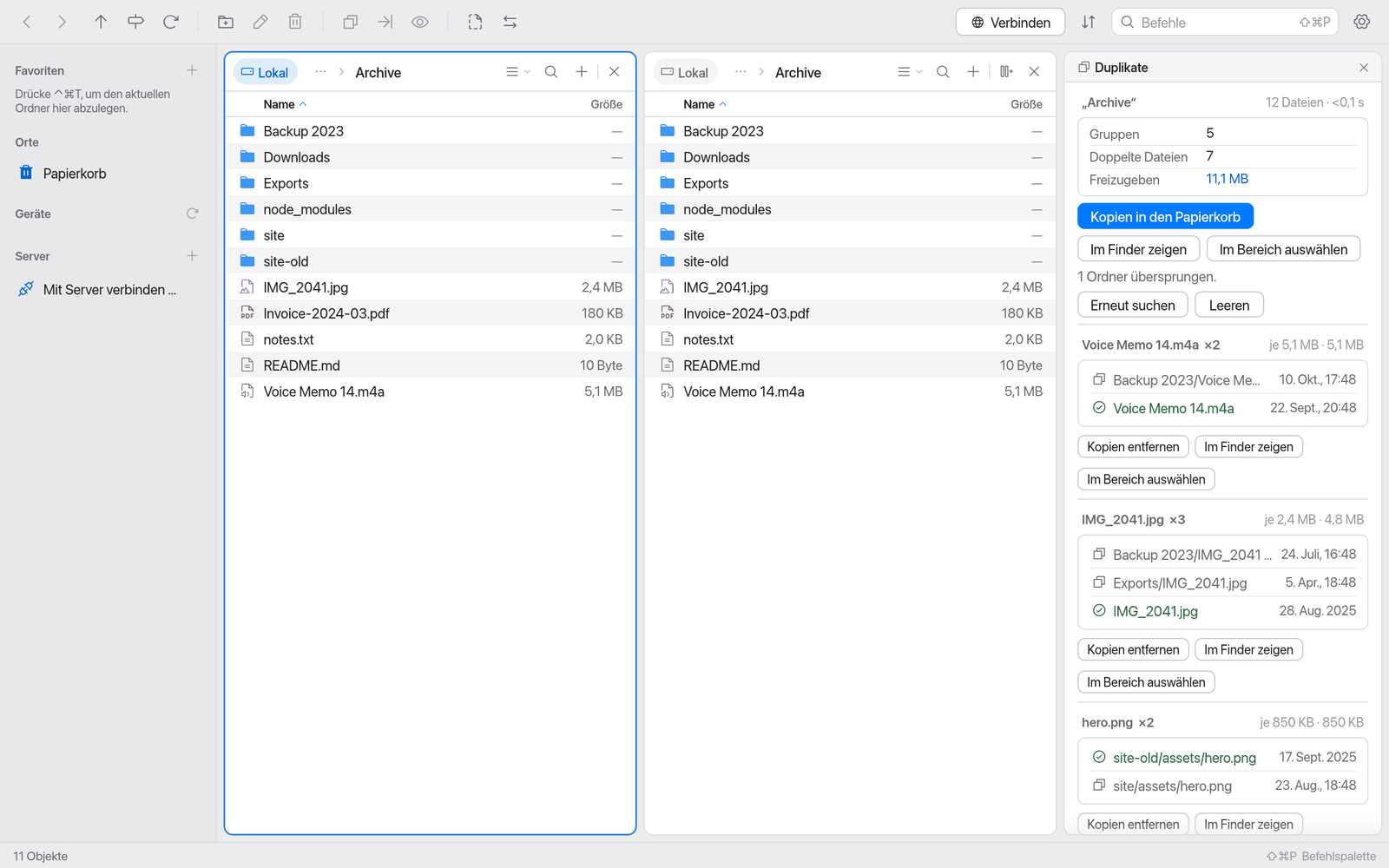The width and height of the screenshot is (1389, 868).
Task: Add a server with the Server plus
Action: pyautogui.click(x=192, y=256)
